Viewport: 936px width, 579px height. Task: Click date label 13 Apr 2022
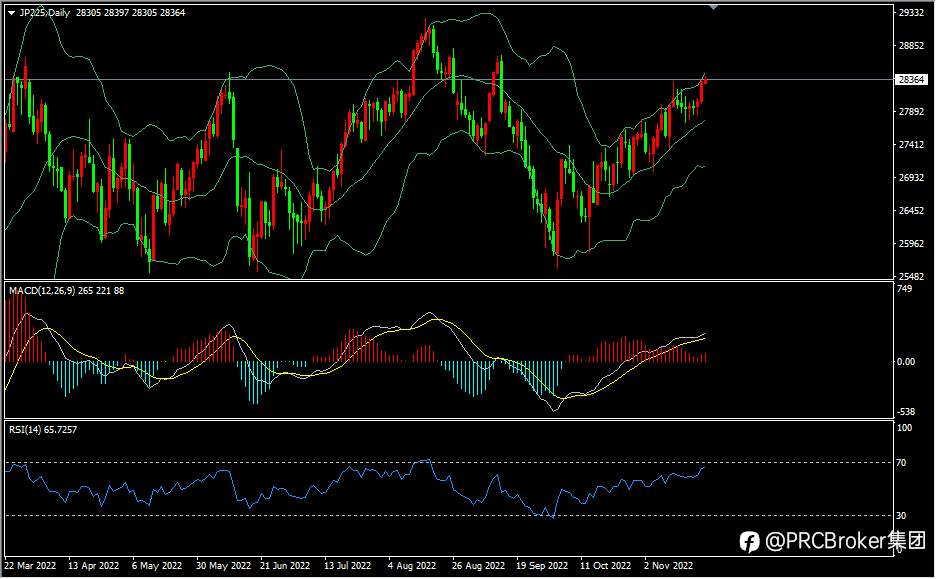(93, 565)
